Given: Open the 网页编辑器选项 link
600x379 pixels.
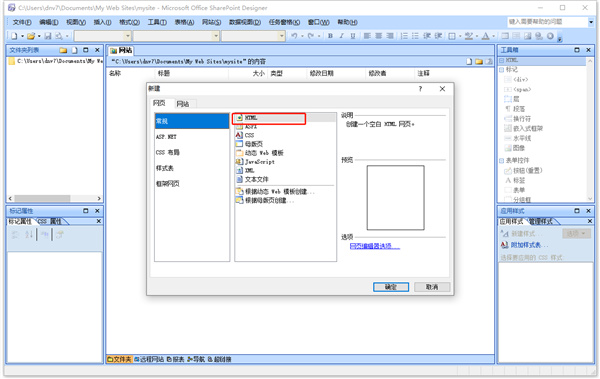Looking at the screenshot, I should click(x=375, y=246).
